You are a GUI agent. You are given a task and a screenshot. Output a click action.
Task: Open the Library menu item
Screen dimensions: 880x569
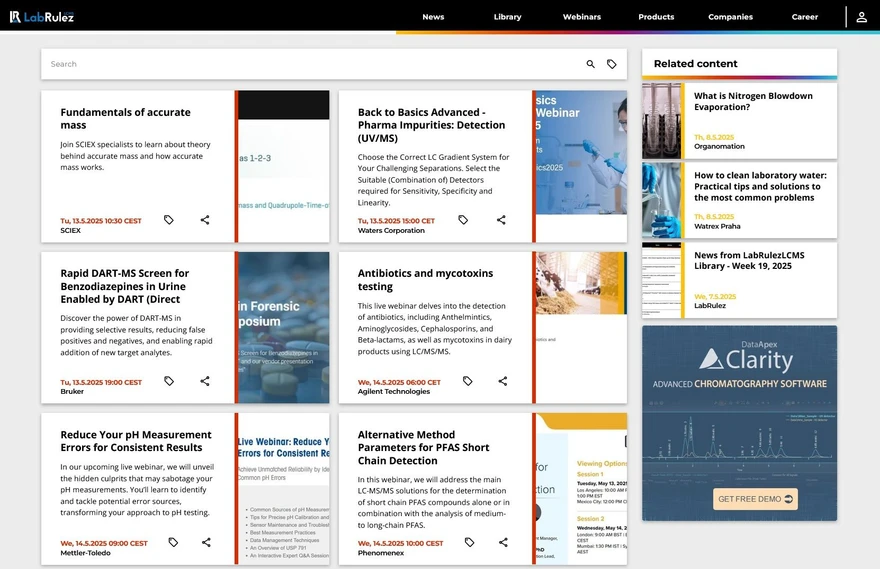507,17
